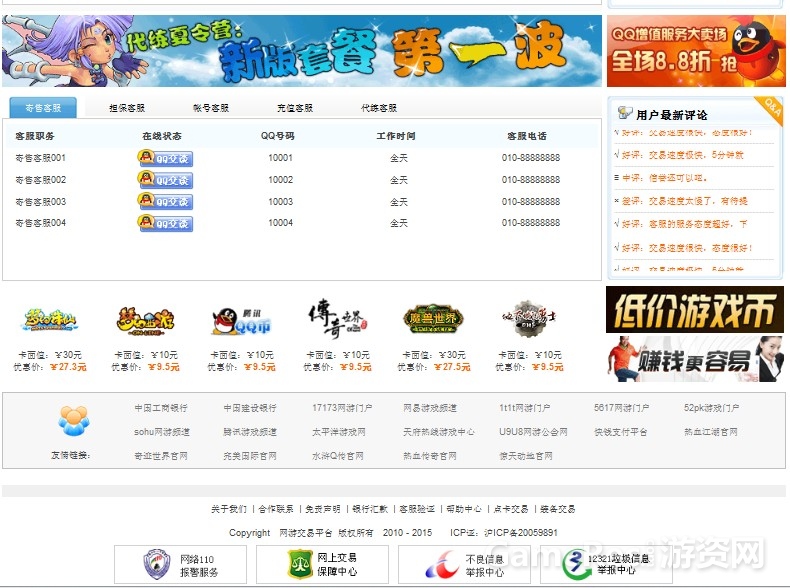Open the 代练夏令营新版套餐 banner

point(302,51)
